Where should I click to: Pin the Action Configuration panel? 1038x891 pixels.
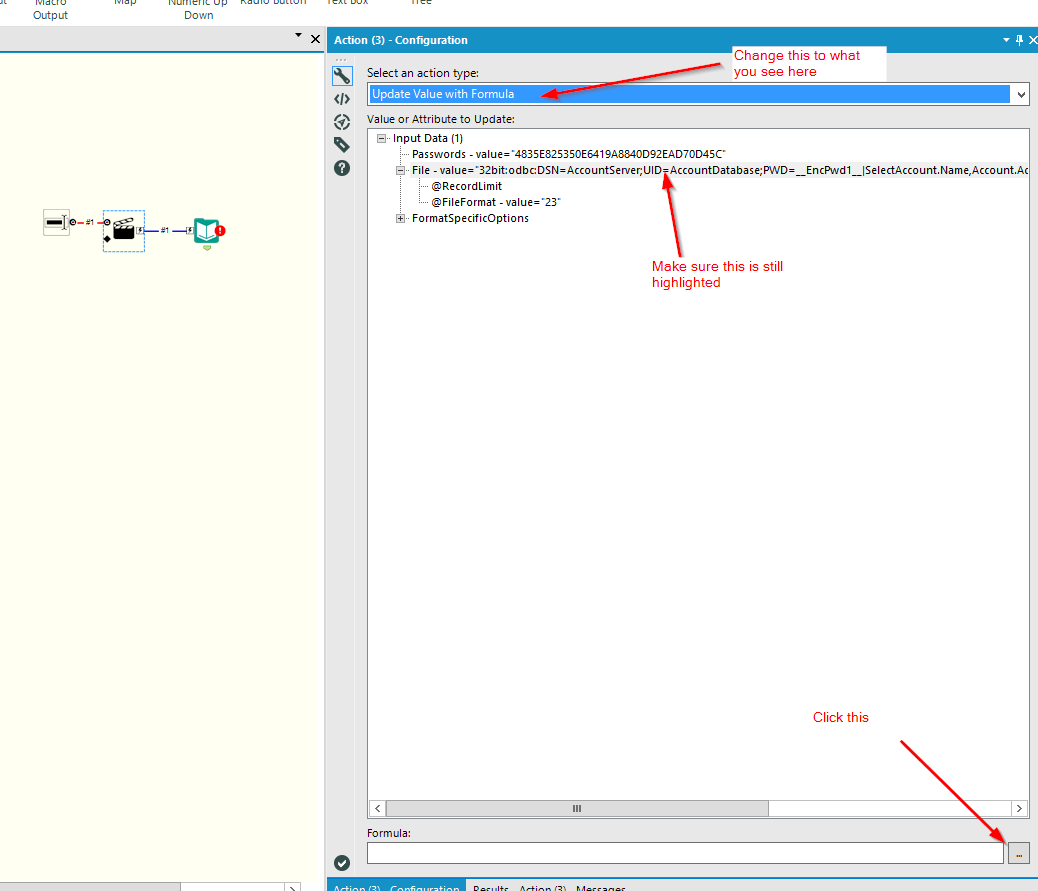tap(1020, 40)
